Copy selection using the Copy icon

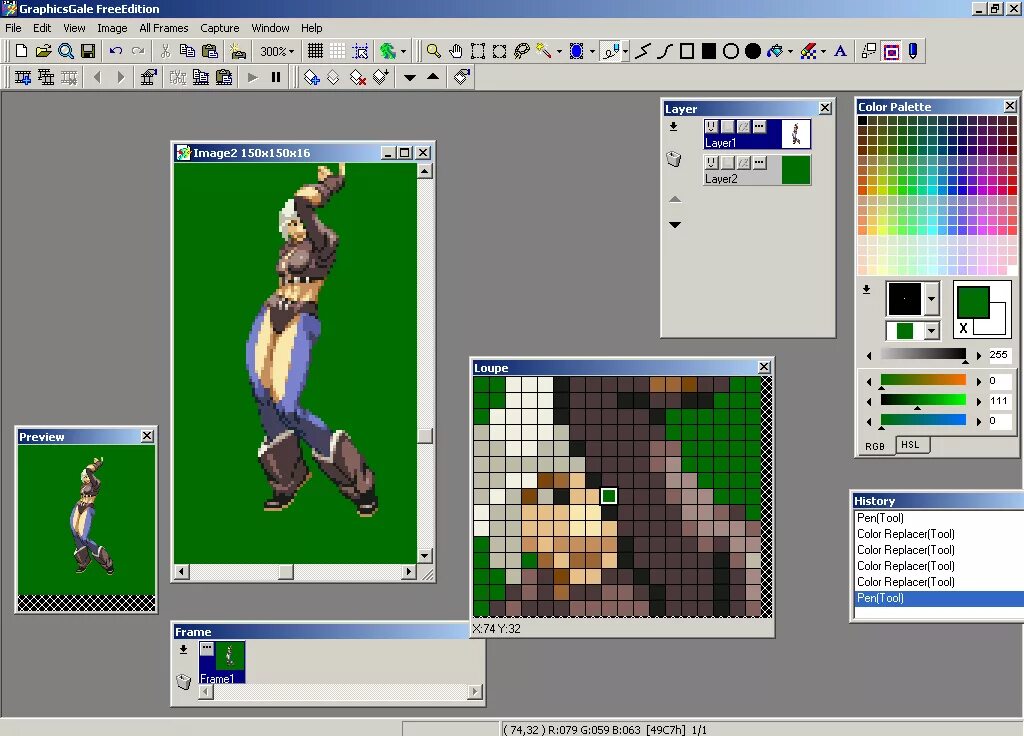click(187, 51)
